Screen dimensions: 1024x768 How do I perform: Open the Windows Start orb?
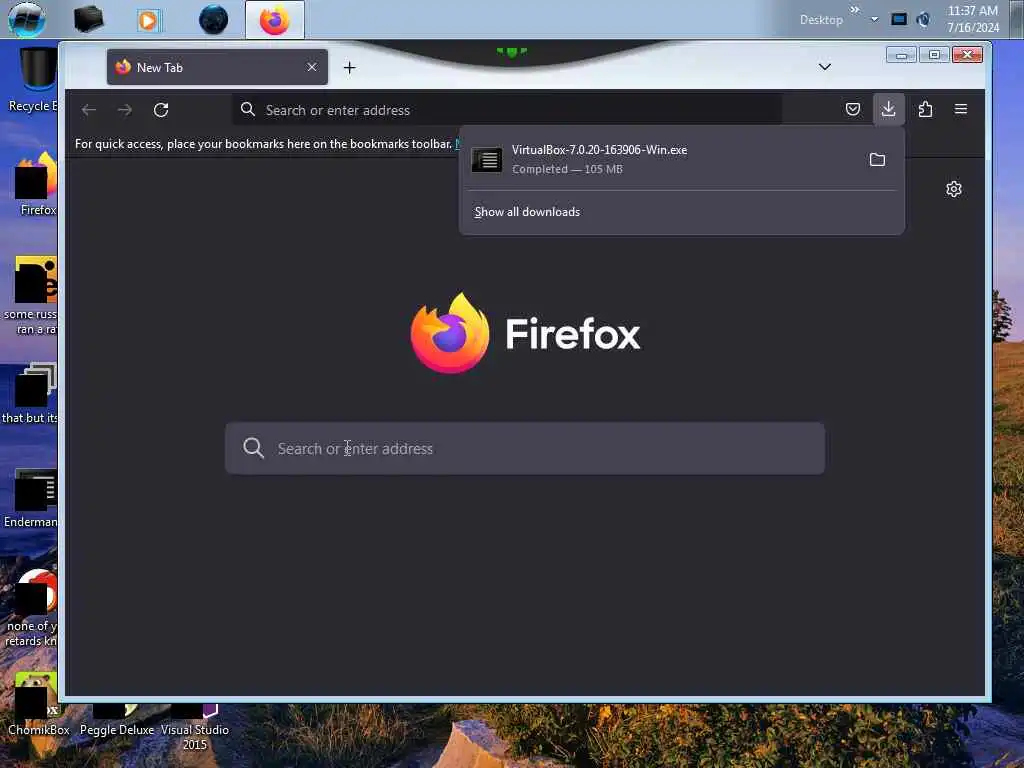tap(27, 19)
